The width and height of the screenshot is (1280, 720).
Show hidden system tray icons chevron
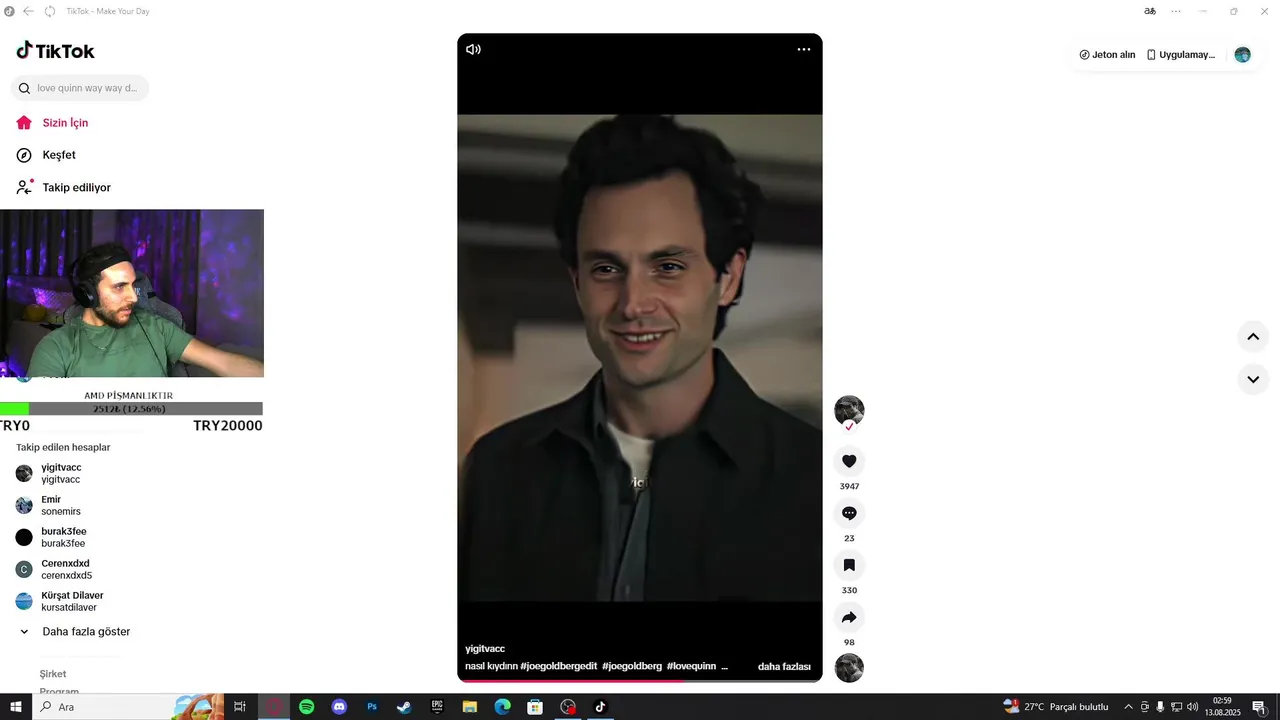(1128, 707)
